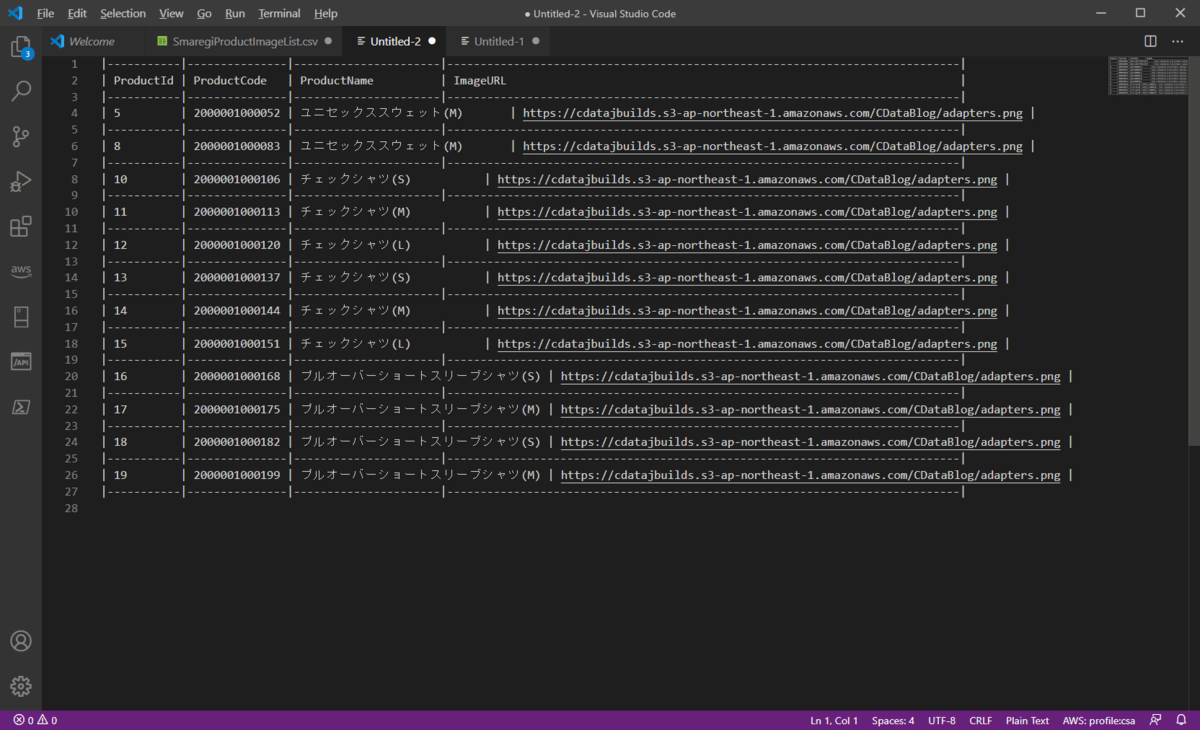Open the Source Control view
Viewport: 1200px width, 730px height.
(x=20, y=137)
